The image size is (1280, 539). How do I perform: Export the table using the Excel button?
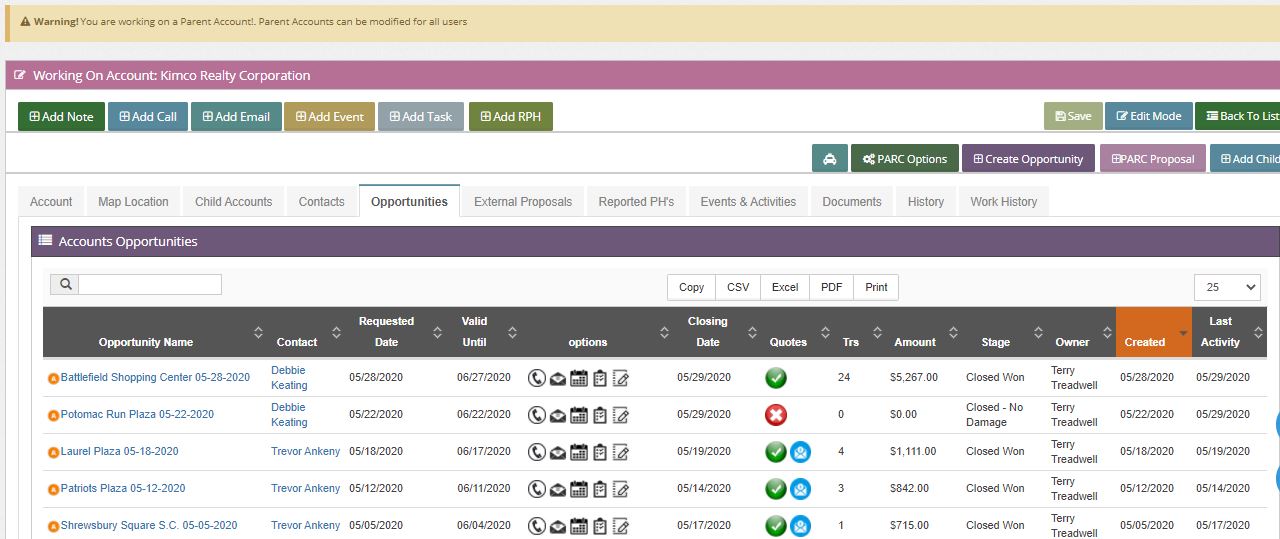tap(785, 287)
